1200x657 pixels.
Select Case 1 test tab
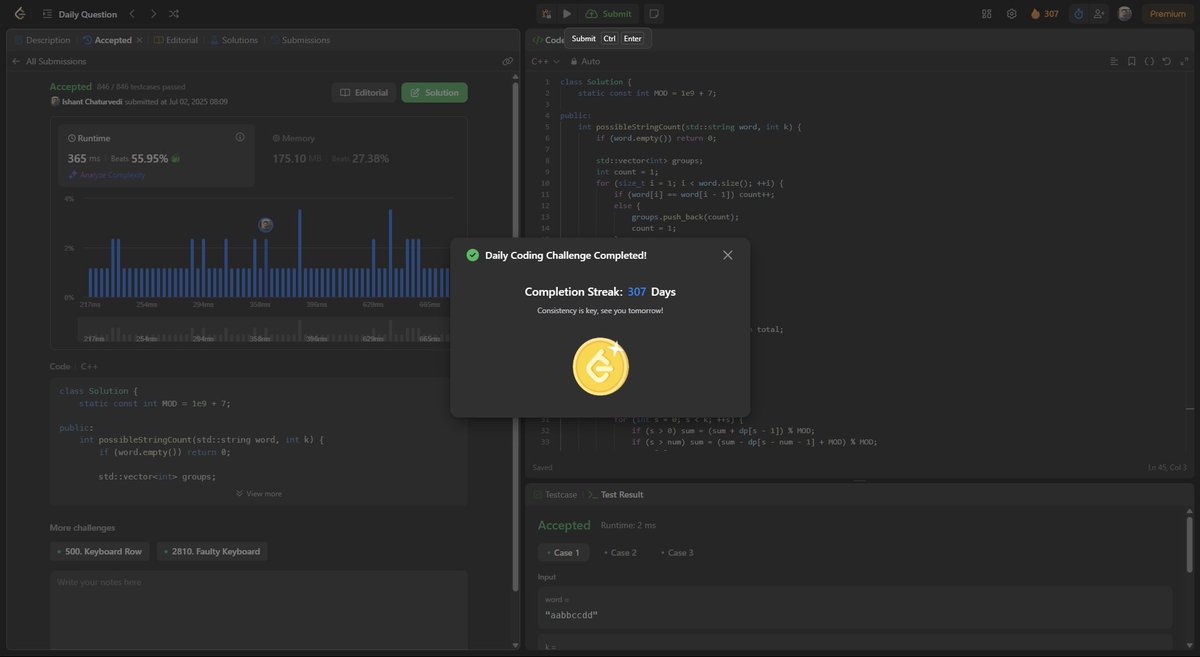tap(564, 552)
